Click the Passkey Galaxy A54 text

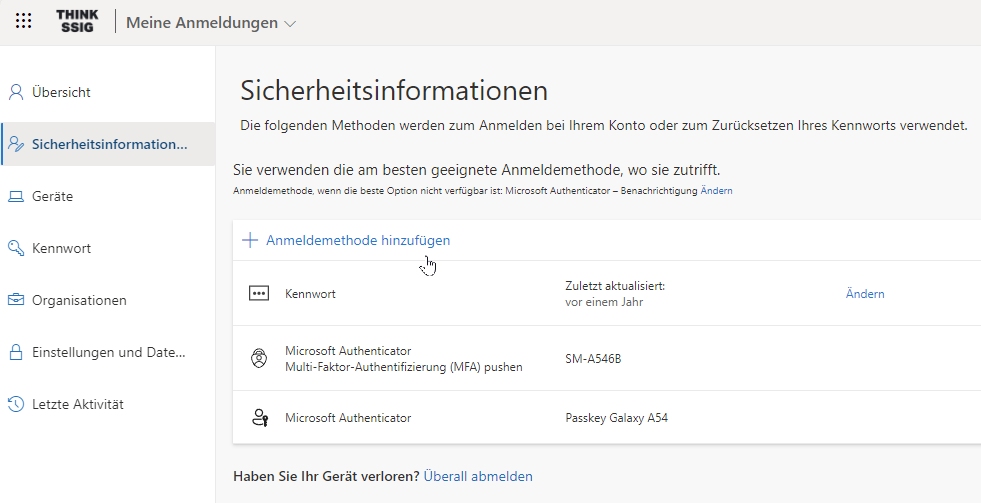click(x=616, y=417)
